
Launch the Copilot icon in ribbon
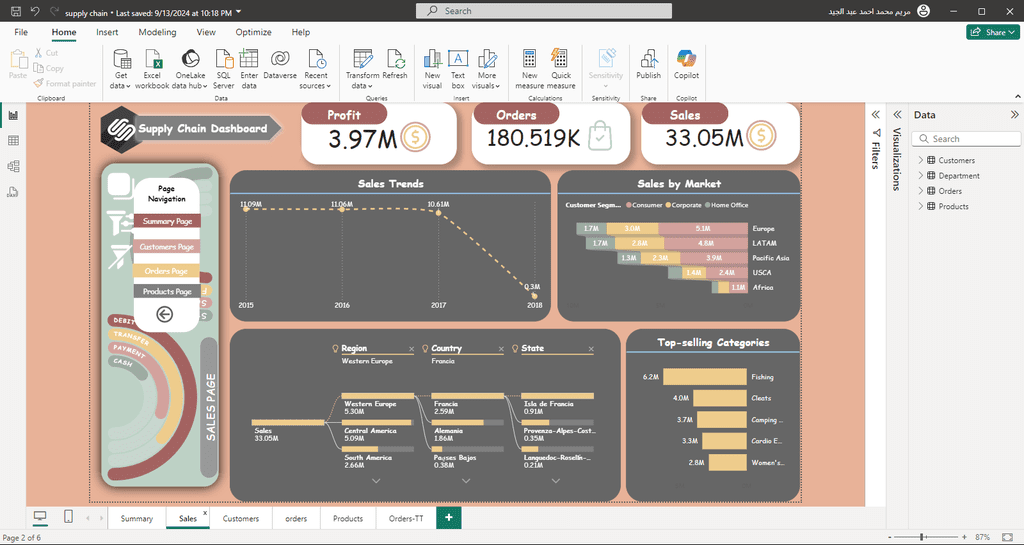686,64
